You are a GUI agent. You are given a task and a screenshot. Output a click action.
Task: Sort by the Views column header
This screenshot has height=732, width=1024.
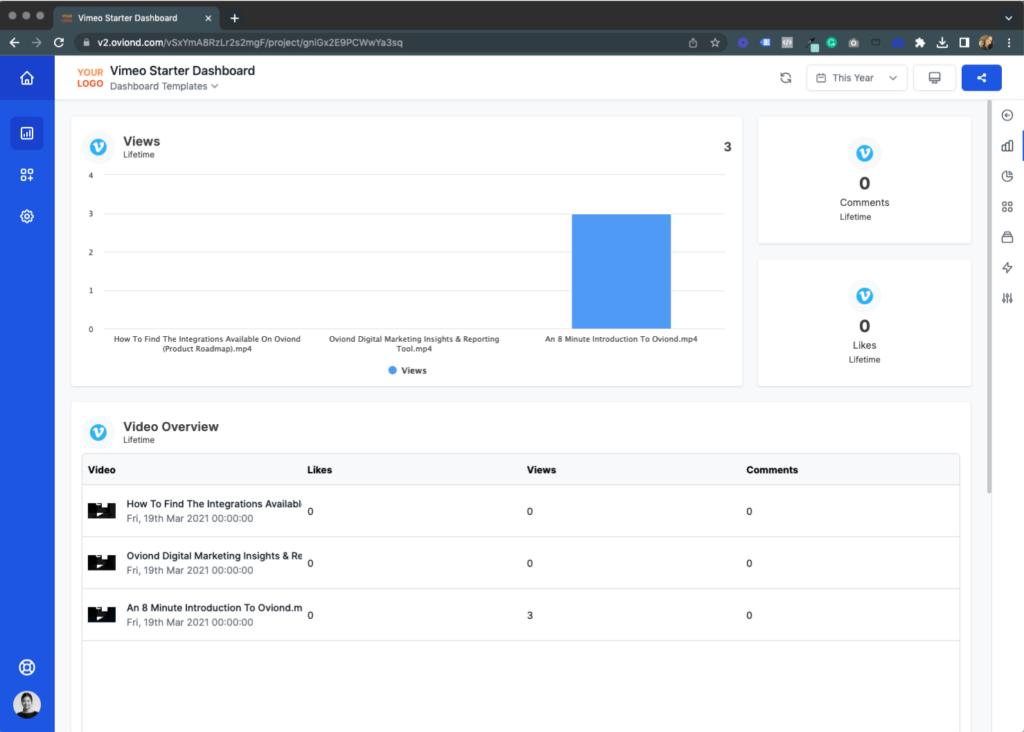[541, 469]
